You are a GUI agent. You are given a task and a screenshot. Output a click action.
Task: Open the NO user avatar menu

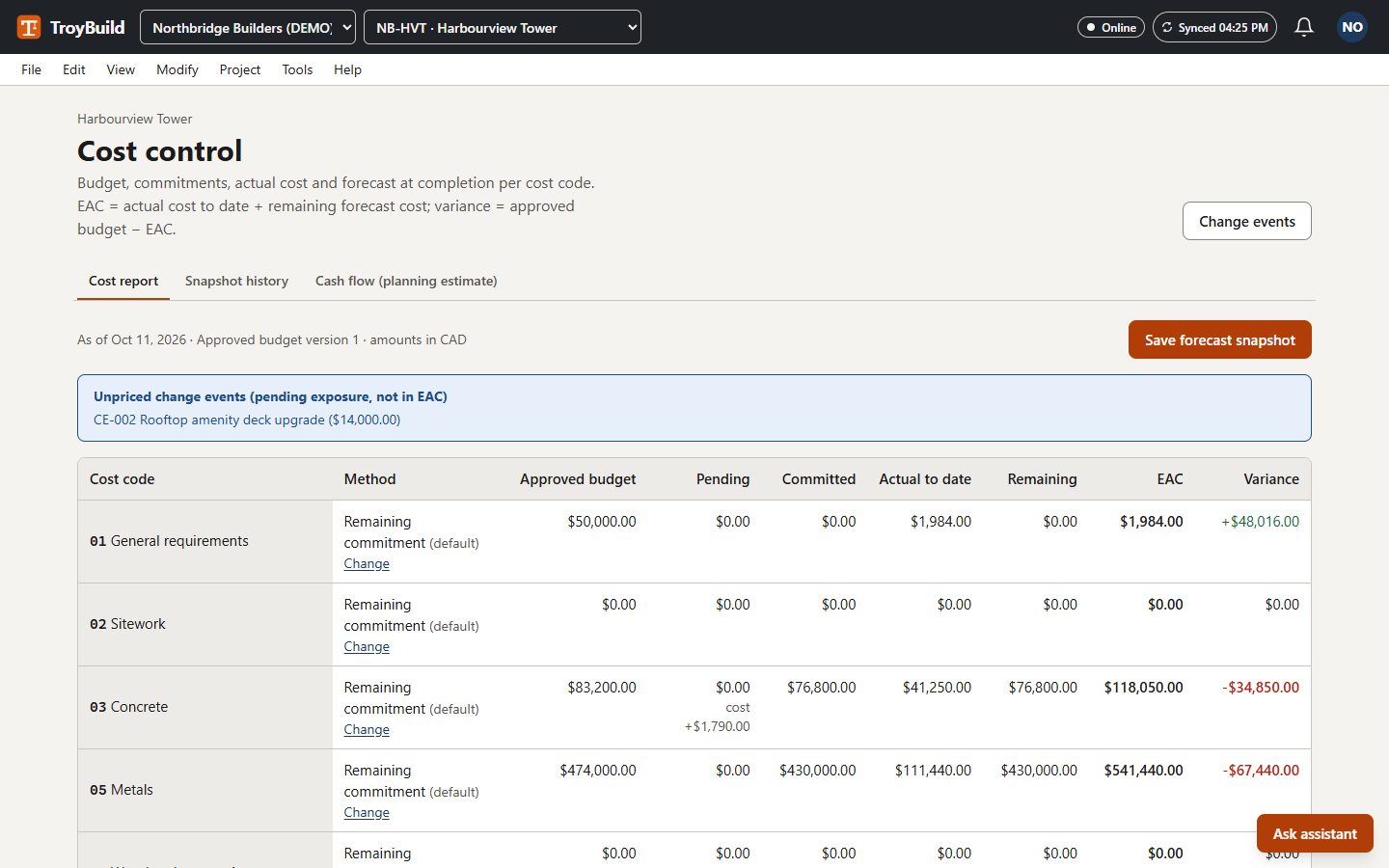[x=1352, y=27]
